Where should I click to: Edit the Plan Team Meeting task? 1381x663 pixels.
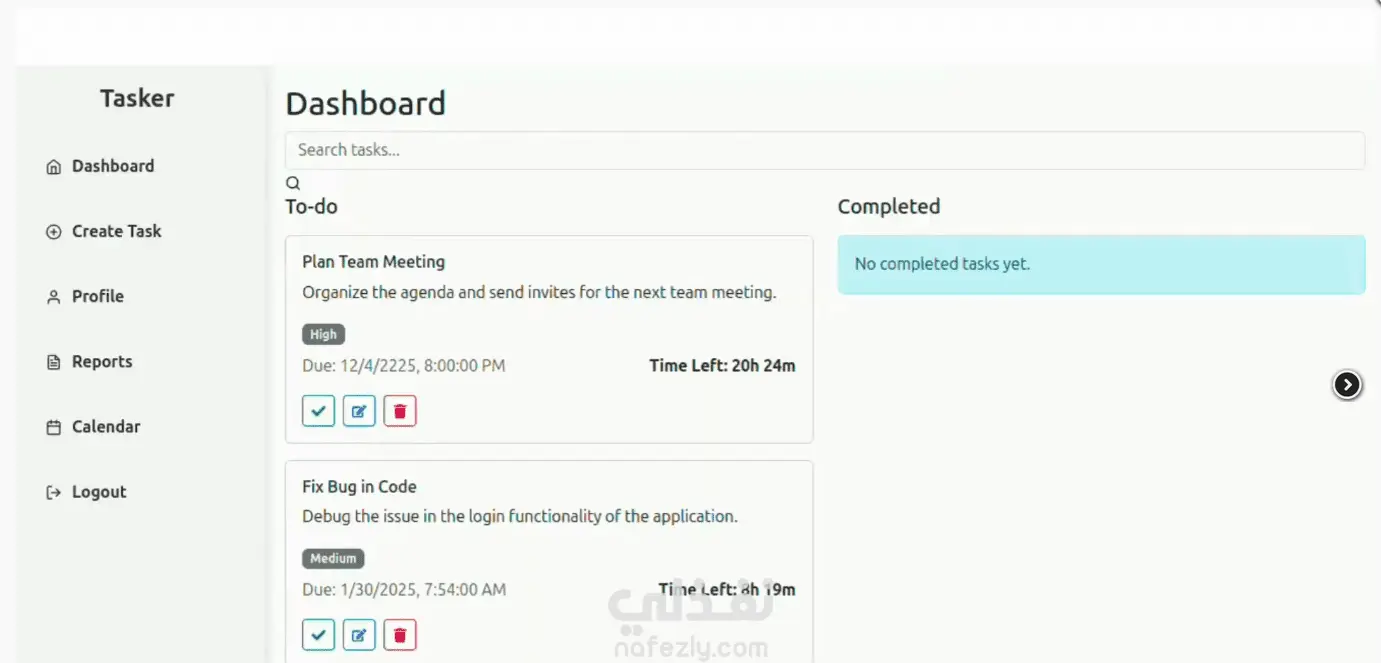(359, 411)
